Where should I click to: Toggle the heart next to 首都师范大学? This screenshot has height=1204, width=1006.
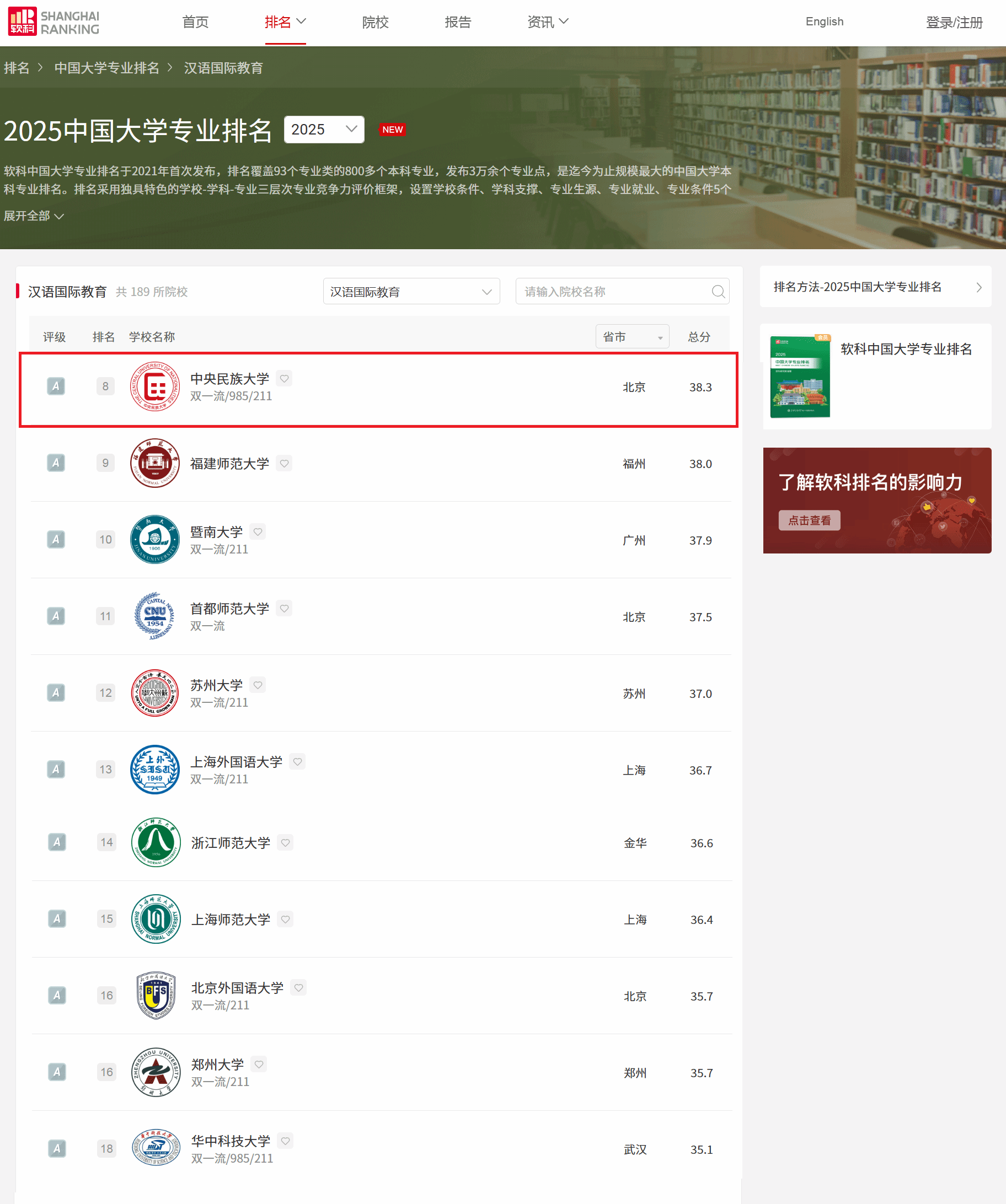[x=285, y=608]
